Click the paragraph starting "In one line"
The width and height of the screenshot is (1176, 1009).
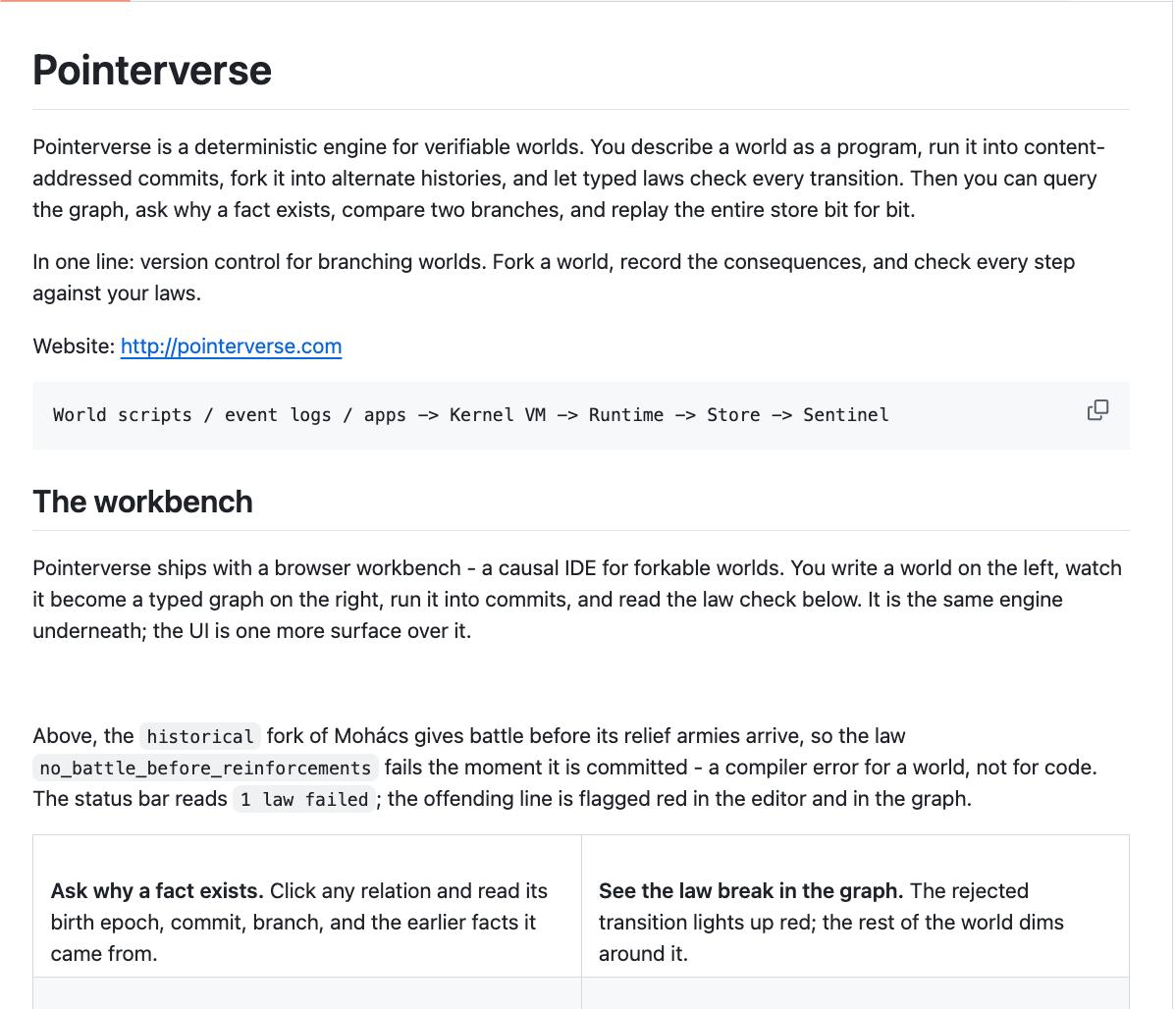[x=554, y=278]
